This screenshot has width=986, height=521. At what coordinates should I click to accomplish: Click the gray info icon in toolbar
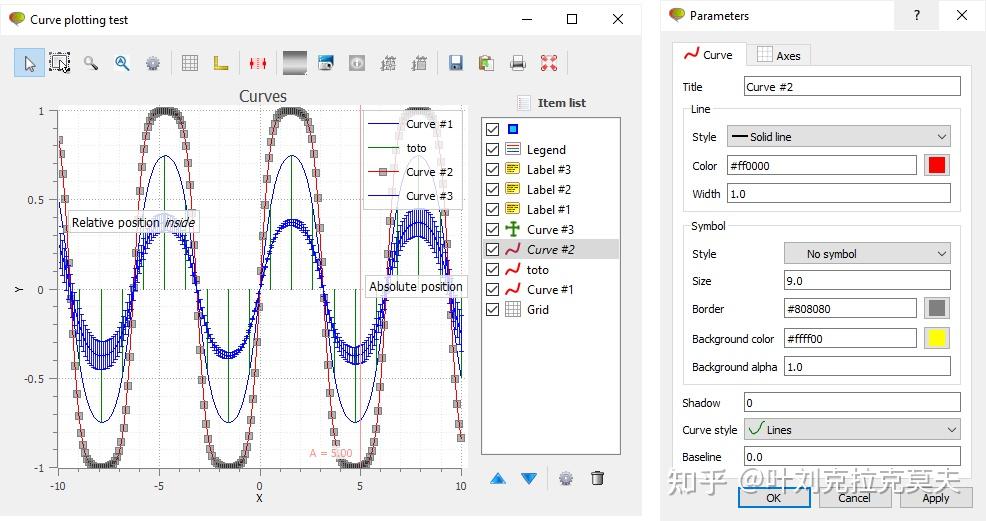click(357, 63)
